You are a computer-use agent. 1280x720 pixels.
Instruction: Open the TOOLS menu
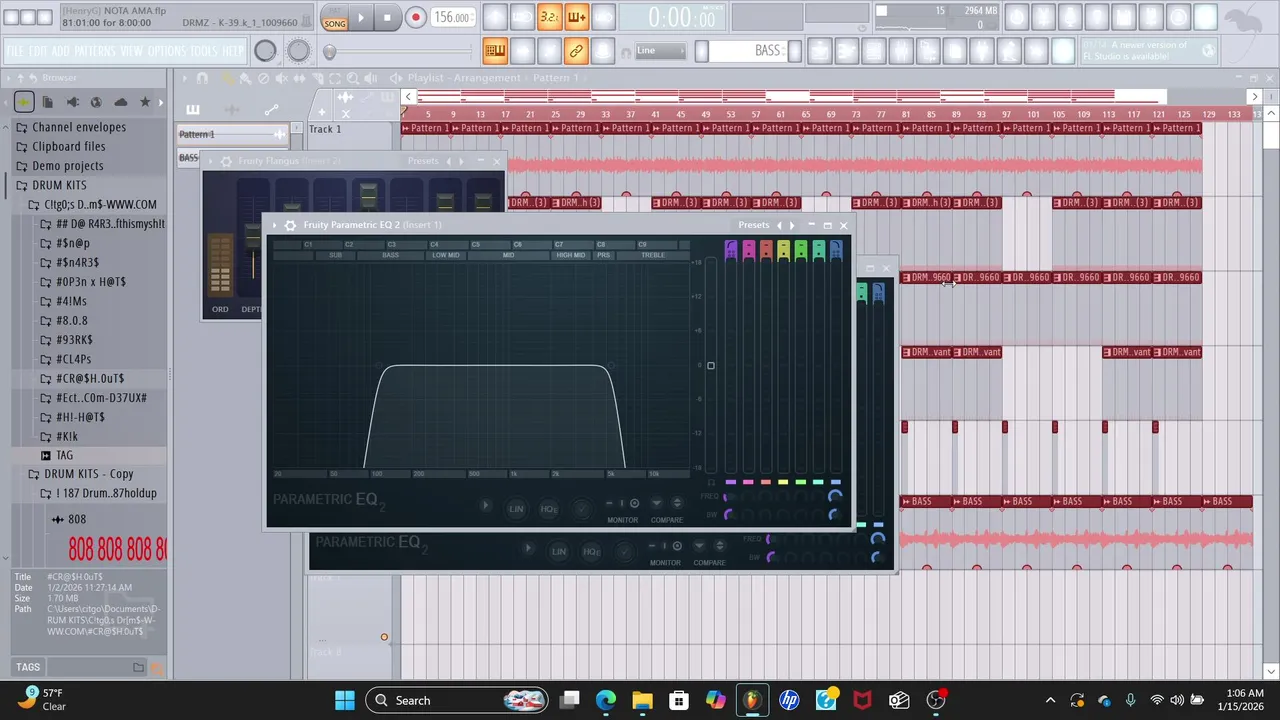[x=204, y=50]
